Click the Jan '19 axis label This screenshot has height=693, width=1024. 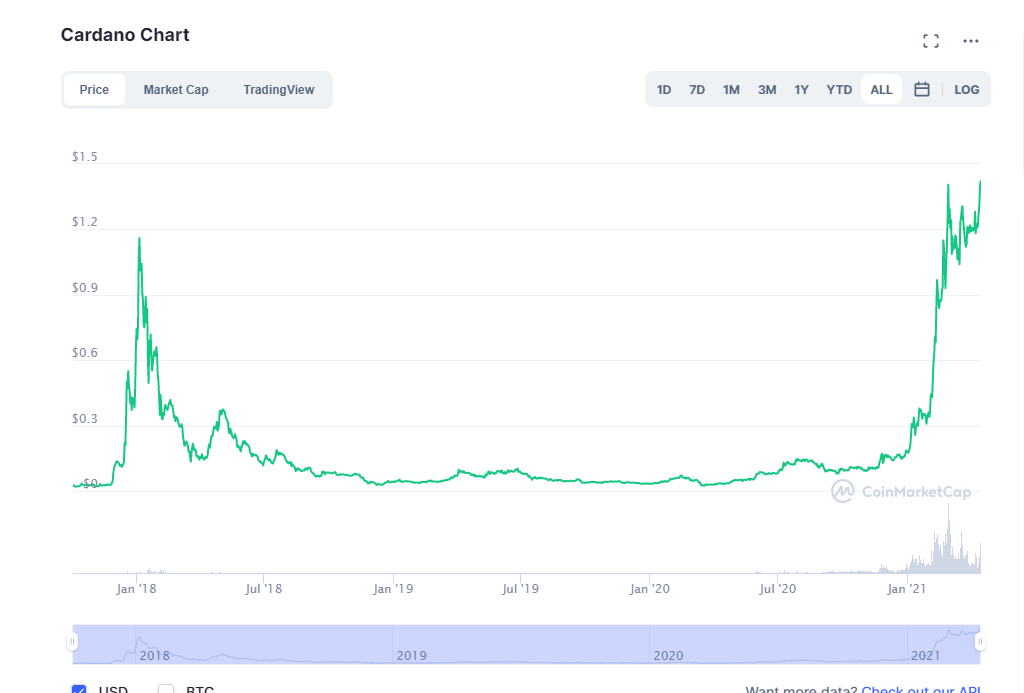[393, 589]
